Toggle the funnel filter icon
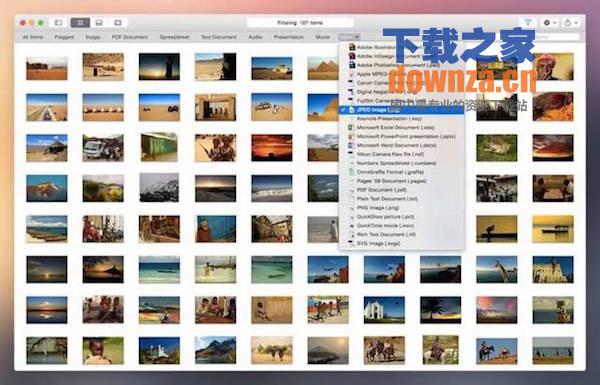Screen dimensions: 600x385 click(x=528, y=23)
